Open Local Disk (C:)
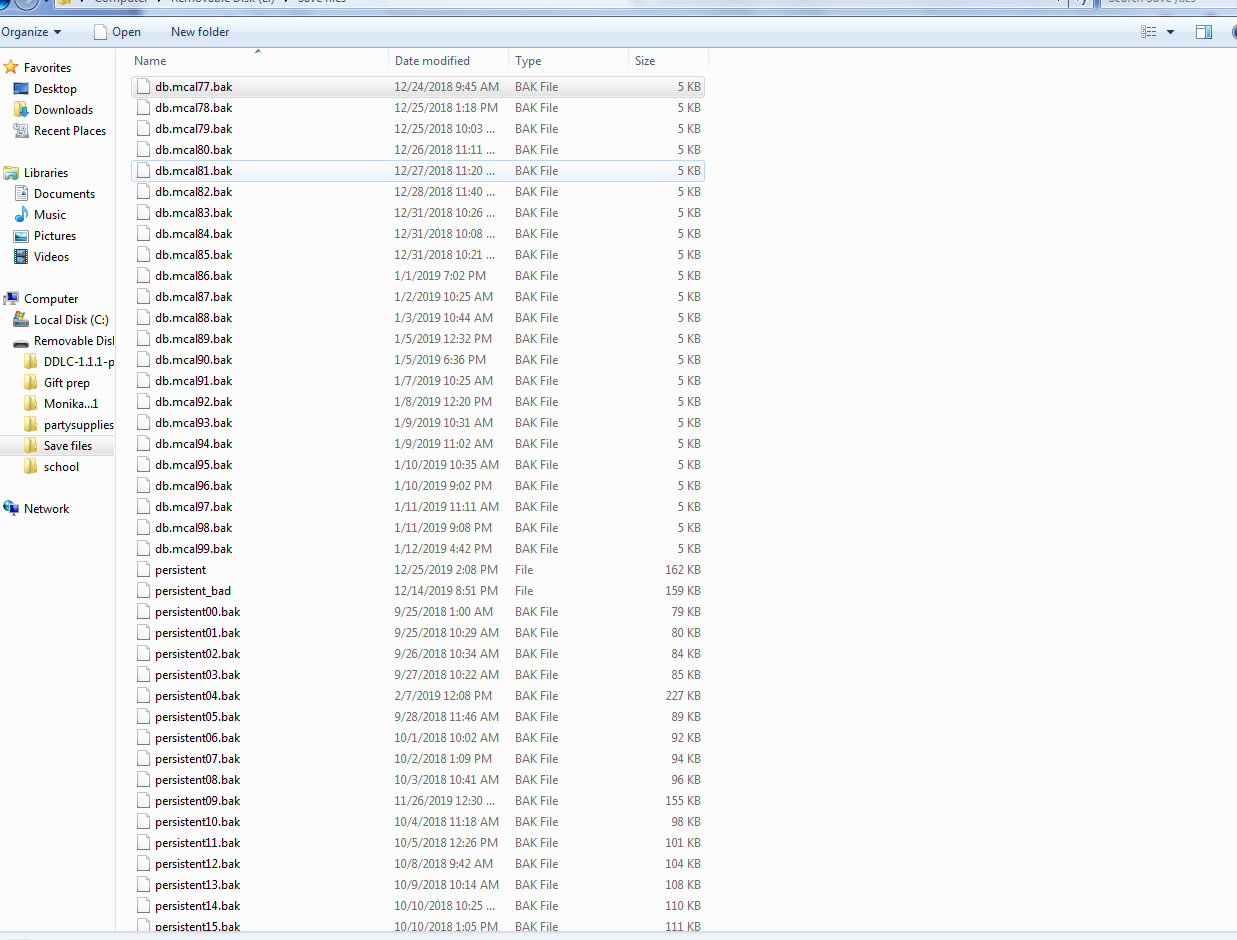 coord(68,319)
